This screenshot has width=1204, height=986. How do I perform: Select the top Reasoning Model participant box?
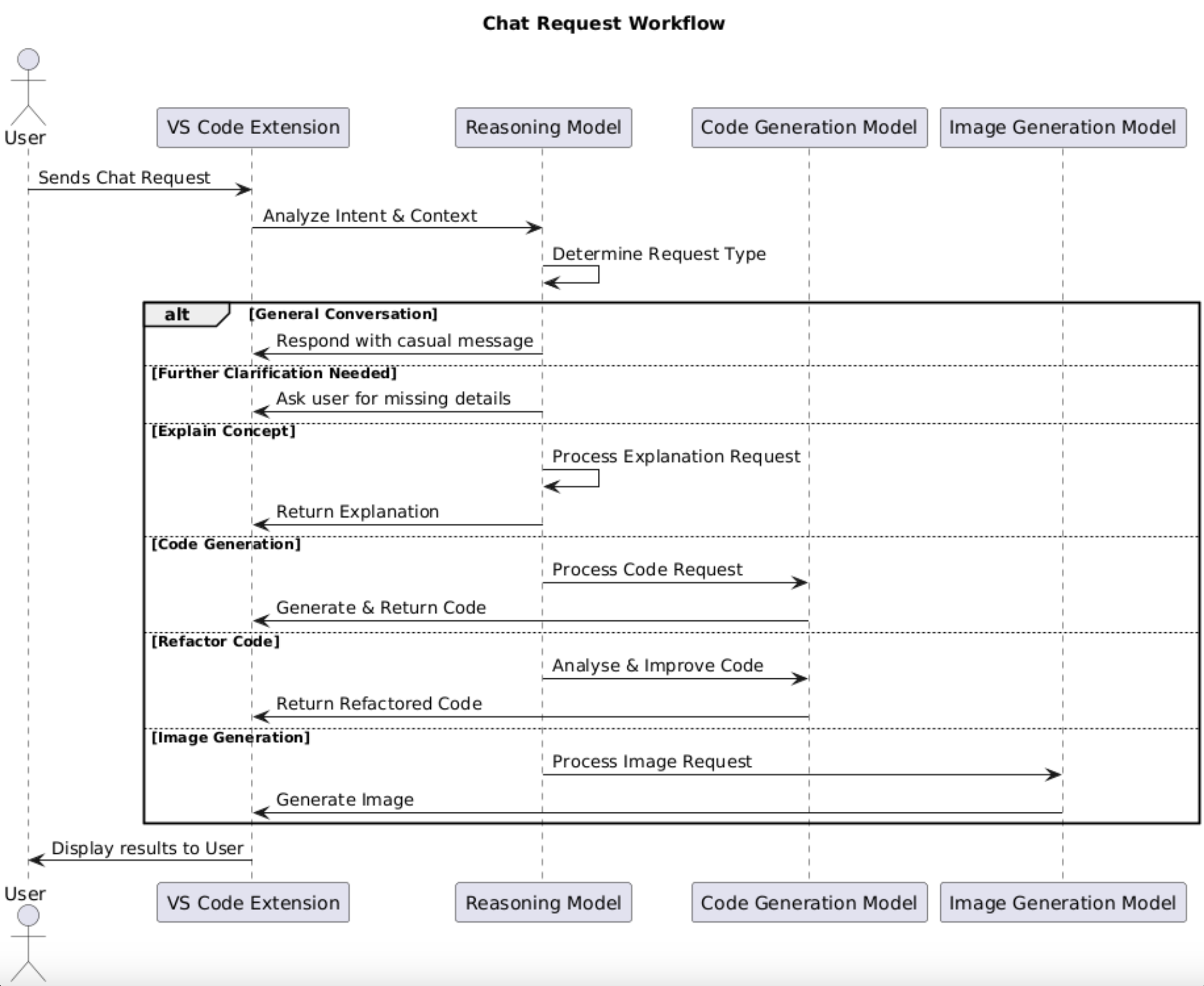click(x=543, y=128)
